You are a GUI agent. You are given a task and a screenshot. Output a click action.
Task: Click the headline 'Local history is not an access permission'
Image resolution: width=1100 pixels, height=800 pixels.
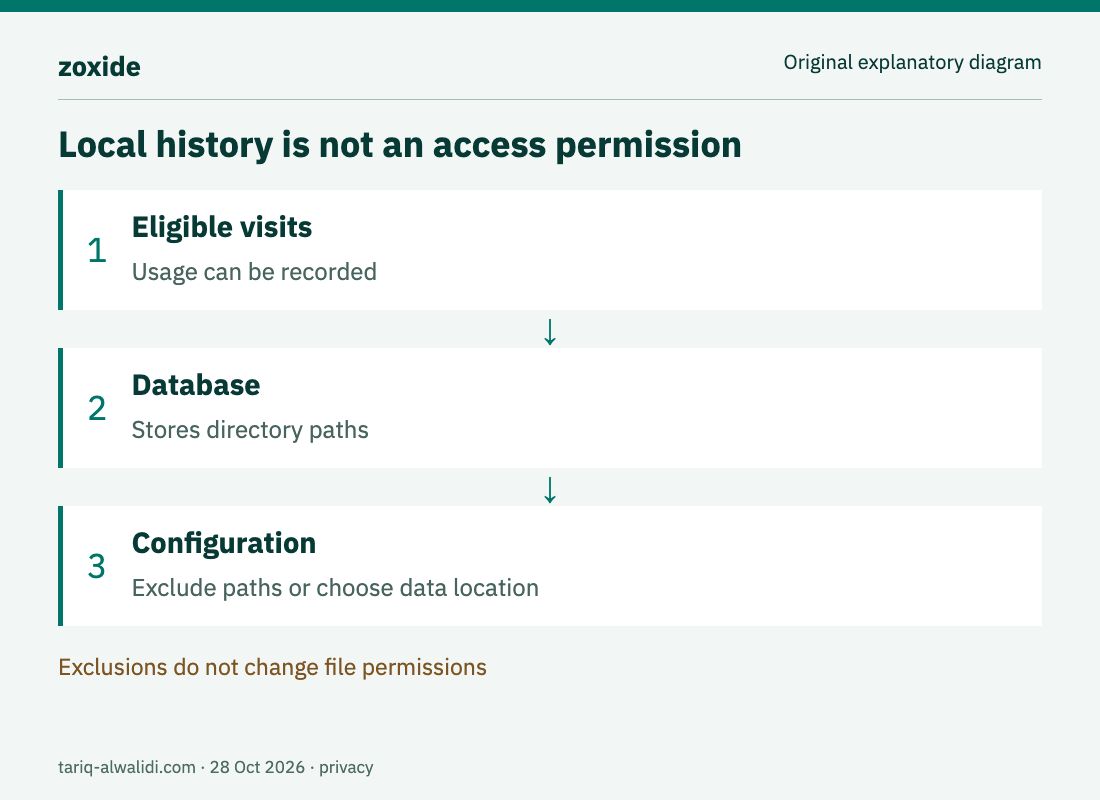pos(400,145)
